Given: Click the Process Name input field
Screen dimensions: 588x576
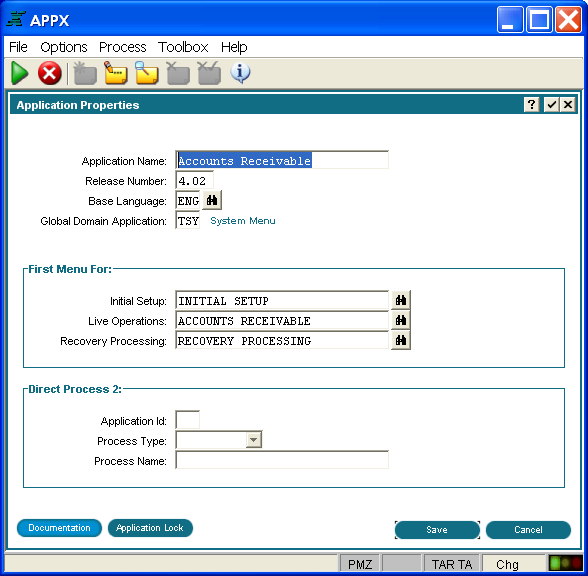Looking at the screenshot, I should point(282,460).
